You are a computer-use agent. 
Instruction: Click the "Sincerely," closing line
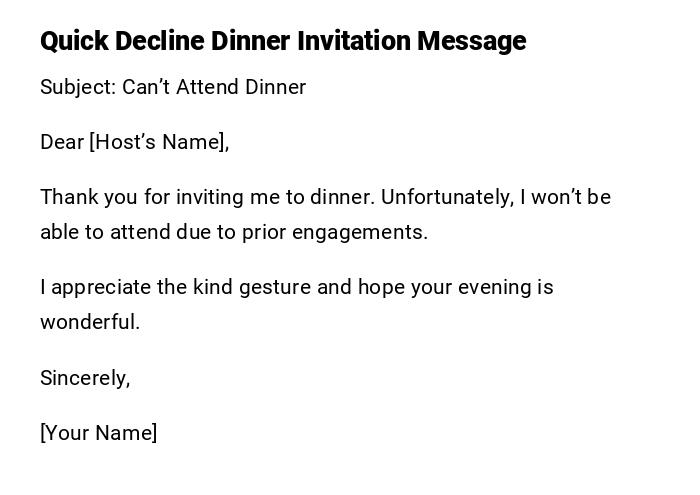pyautogui.click(x=85, y=378)
